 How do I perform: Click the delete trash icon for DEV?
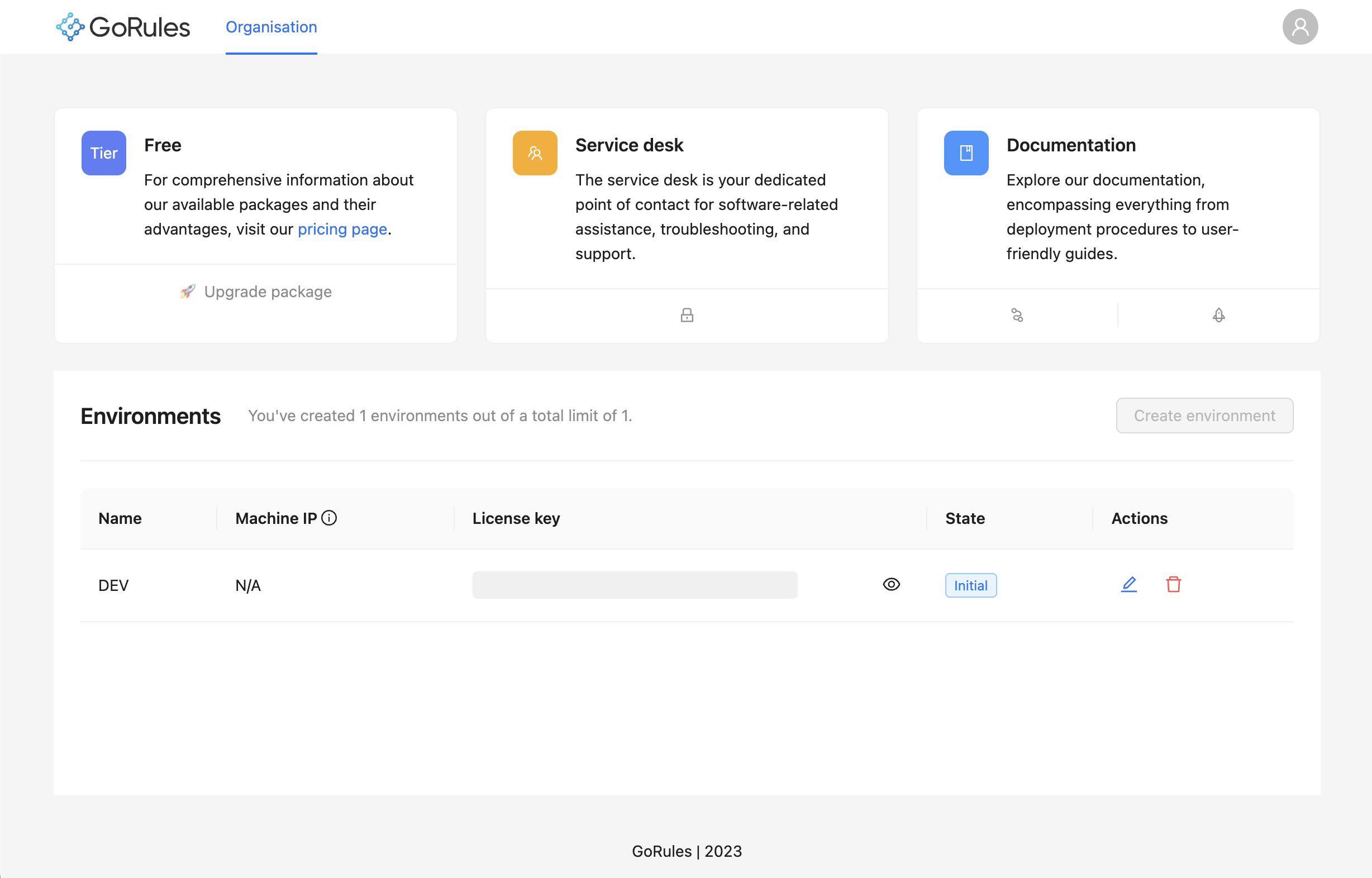click(1173, 585)
